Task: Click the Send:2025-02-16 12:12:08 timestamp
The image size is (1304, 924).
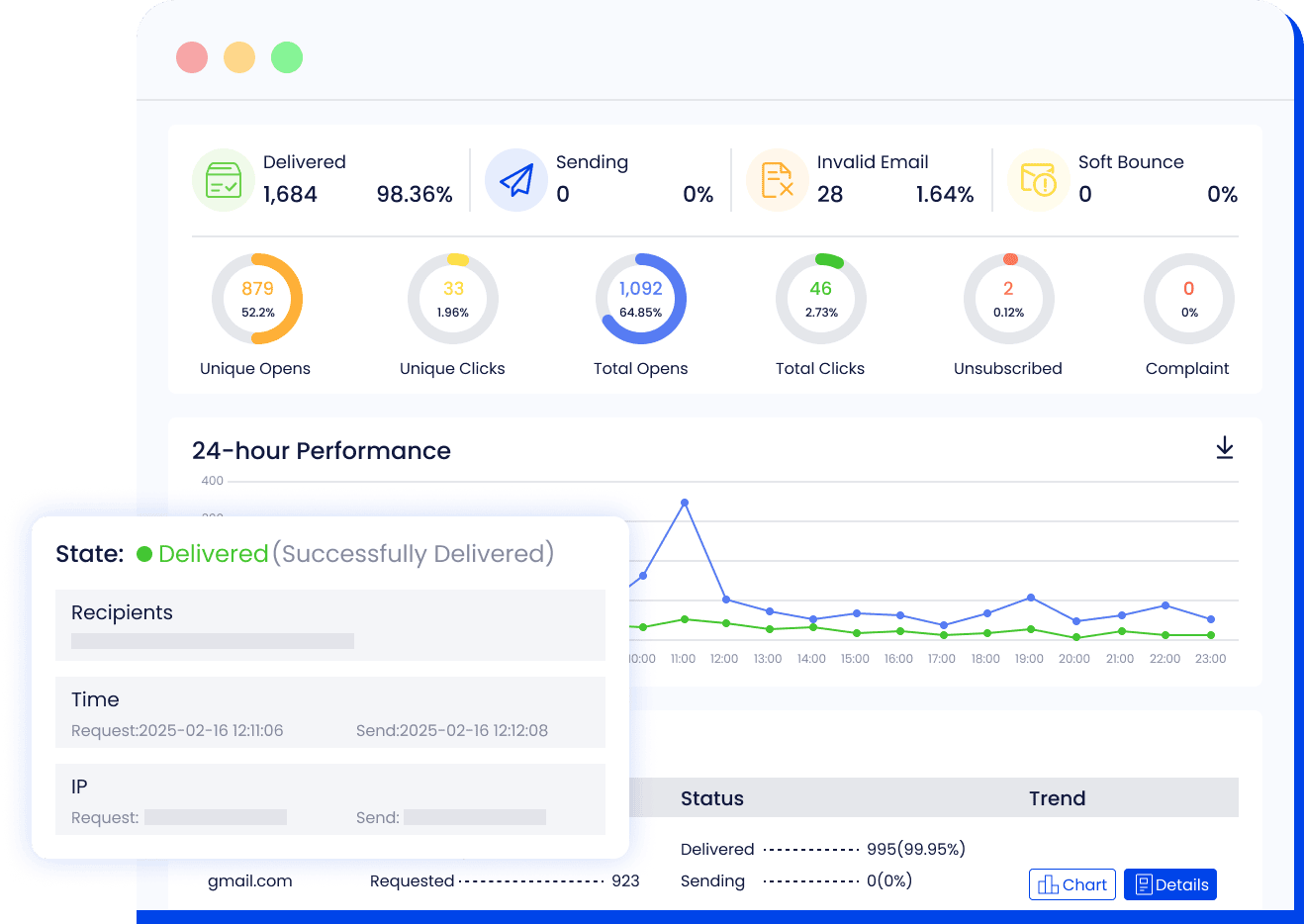Action: point(452,730)
